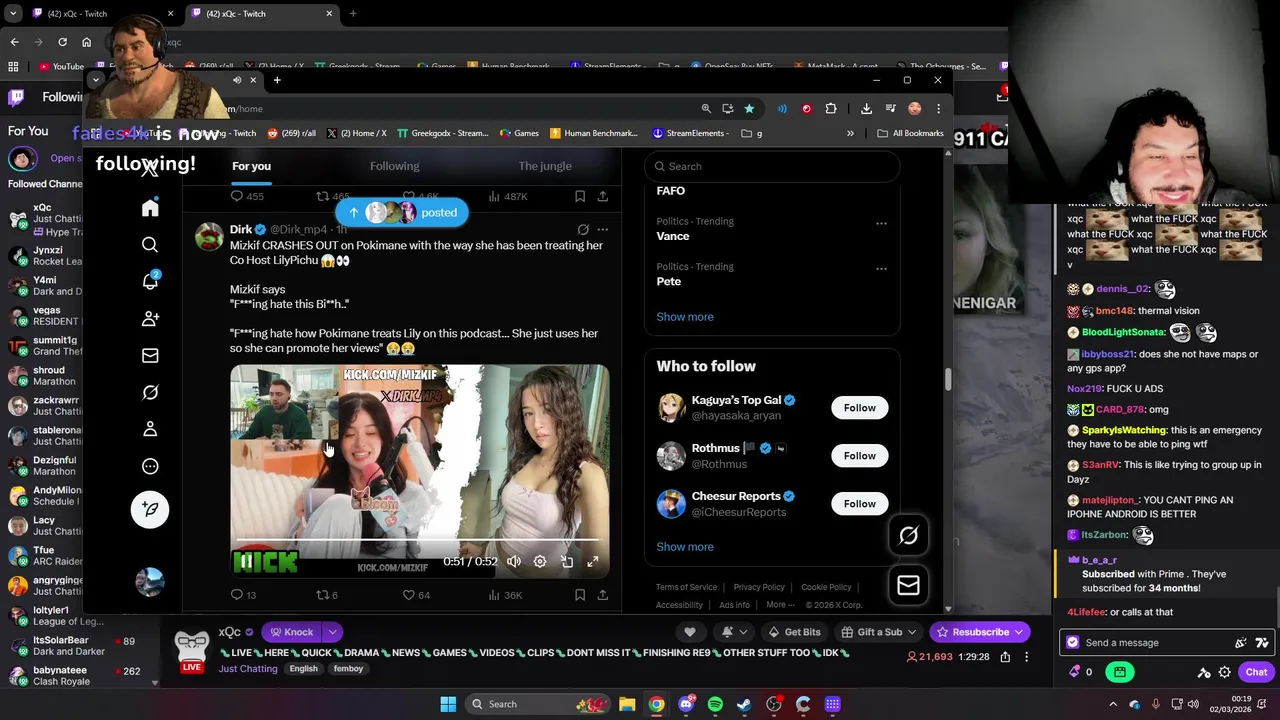Open Just Chatting category link

click(248, 669)
